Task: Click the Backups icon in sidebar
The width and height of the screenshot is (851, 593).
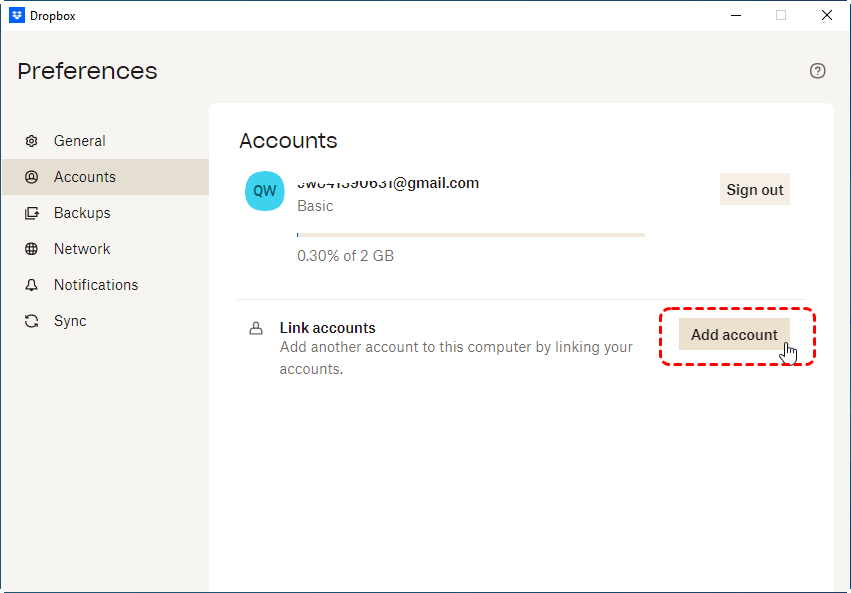Action: [x=31, y=213]
